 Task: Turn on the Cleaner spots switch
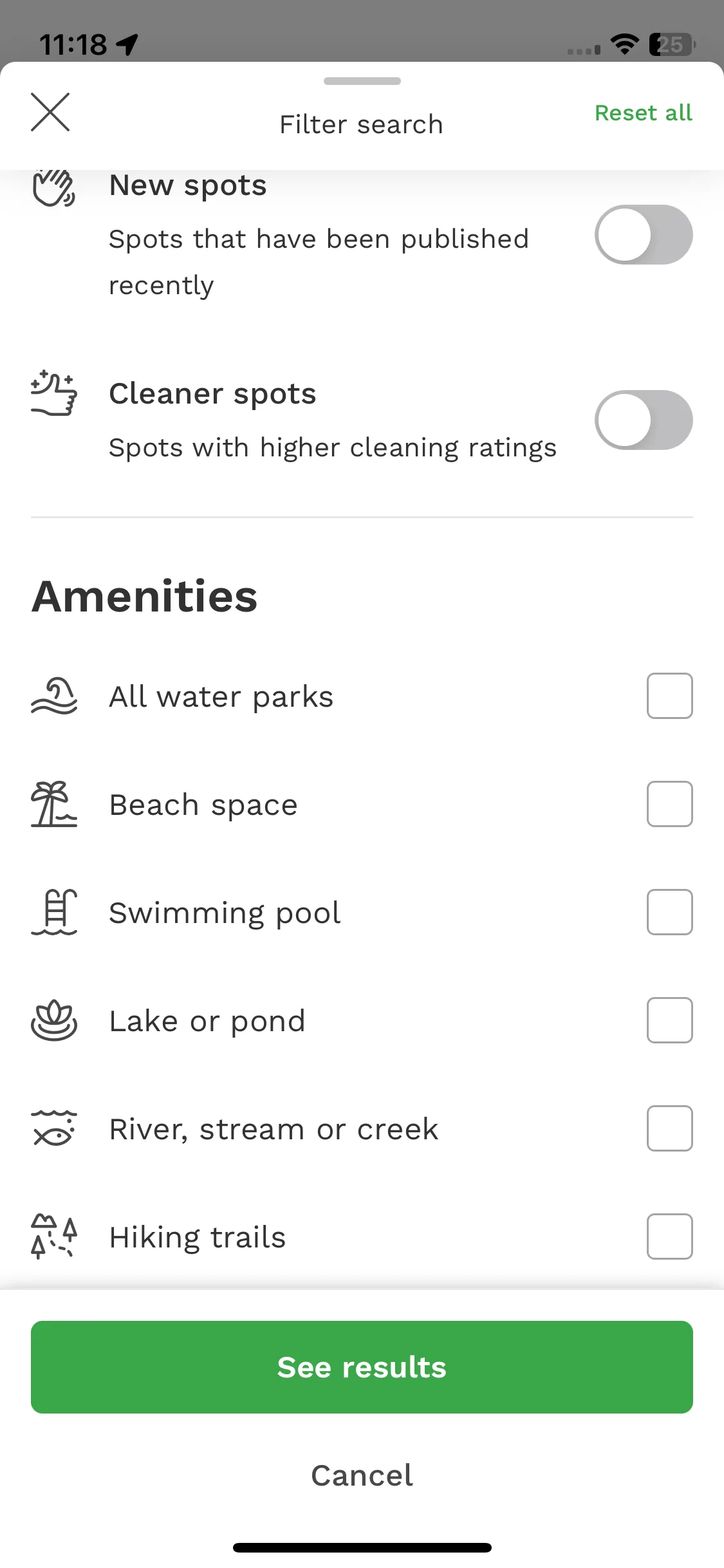point(644,420)
